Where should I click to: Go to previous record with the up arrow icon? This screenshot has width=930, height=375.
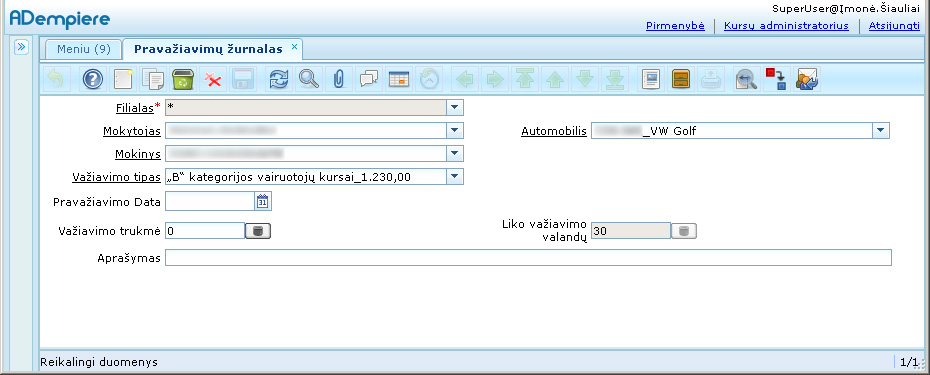(555, 79)
